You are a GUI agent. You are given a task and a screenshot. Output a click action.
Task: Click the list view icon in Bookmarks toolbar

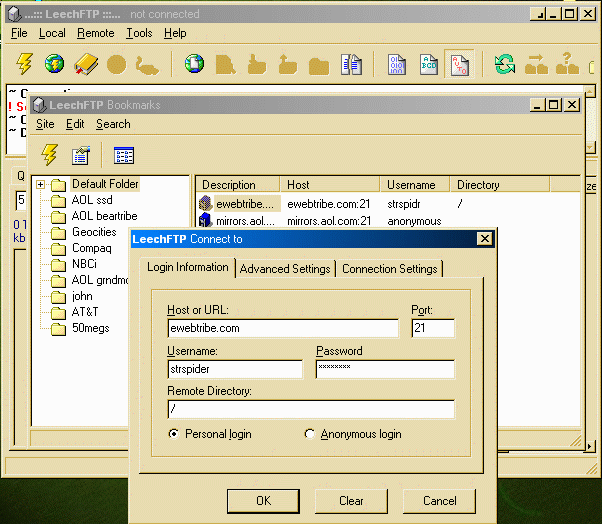coord(124,155)
